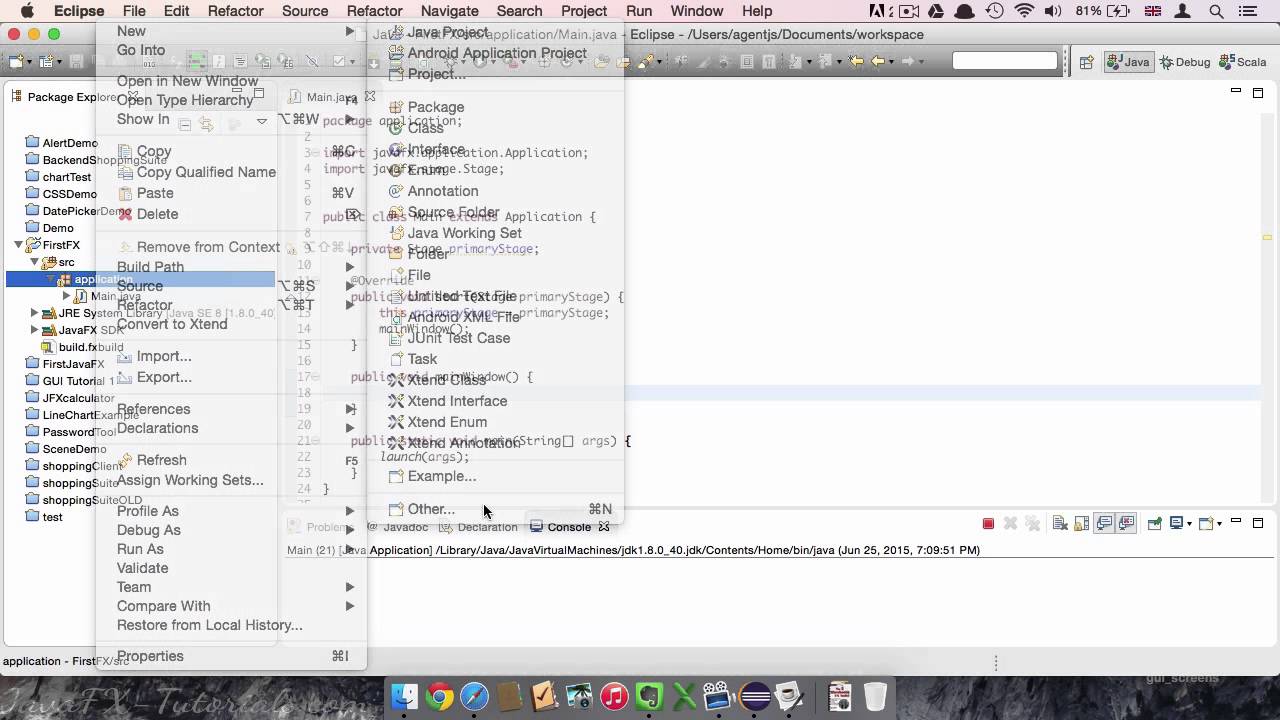Open iTunes from the Dock
The image size is (1280, 720).
point(614,696)
